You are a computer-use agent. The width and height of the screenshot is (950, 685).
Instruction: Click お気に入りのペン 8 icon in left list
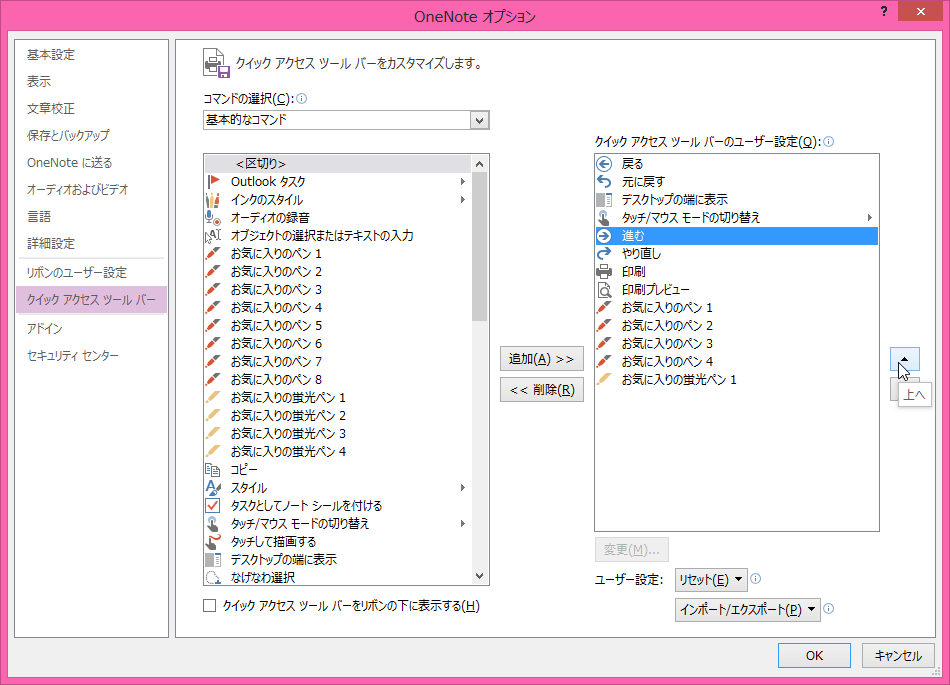click(213, 379)
